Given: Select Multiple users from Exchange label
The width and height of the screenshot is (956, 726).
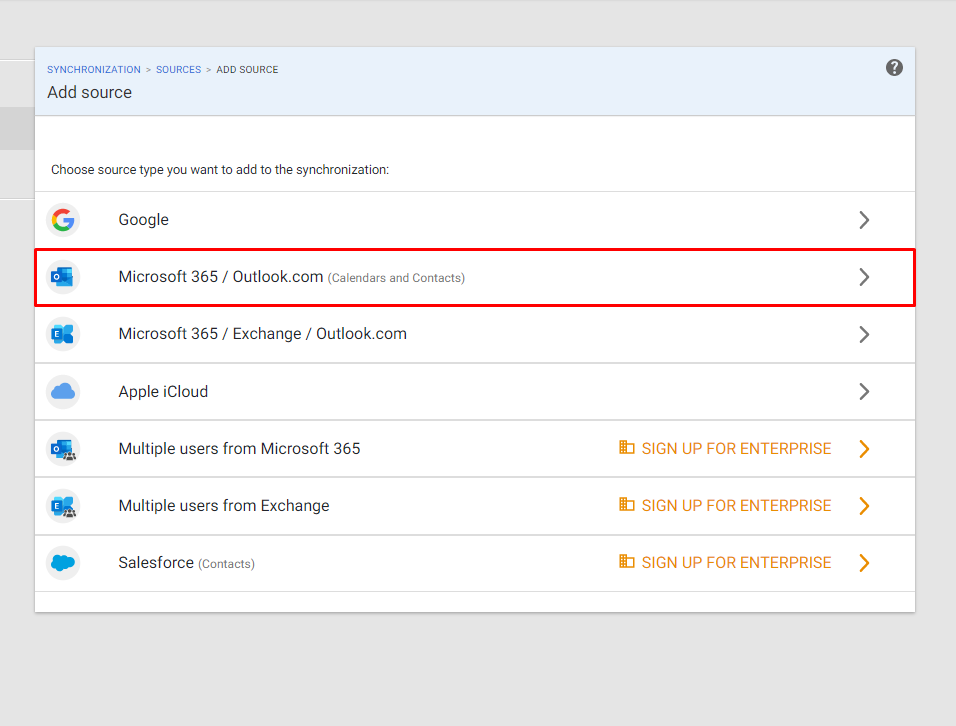Looking at the screenshot, I should coord(224,506).
